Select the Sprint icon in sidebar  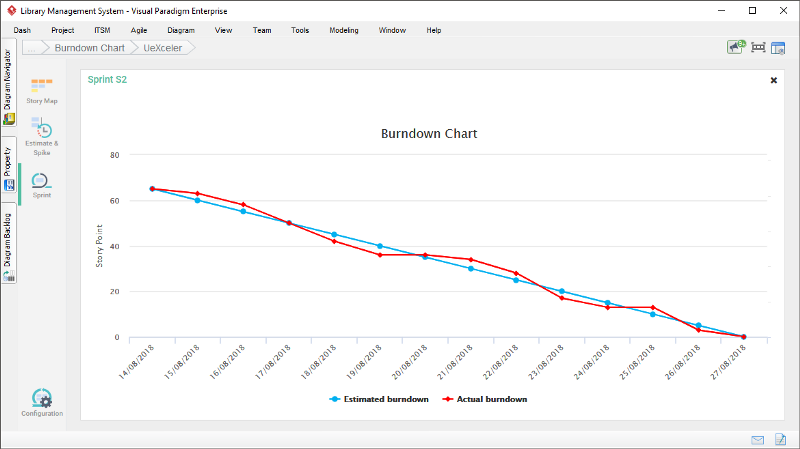pos(41,184)
